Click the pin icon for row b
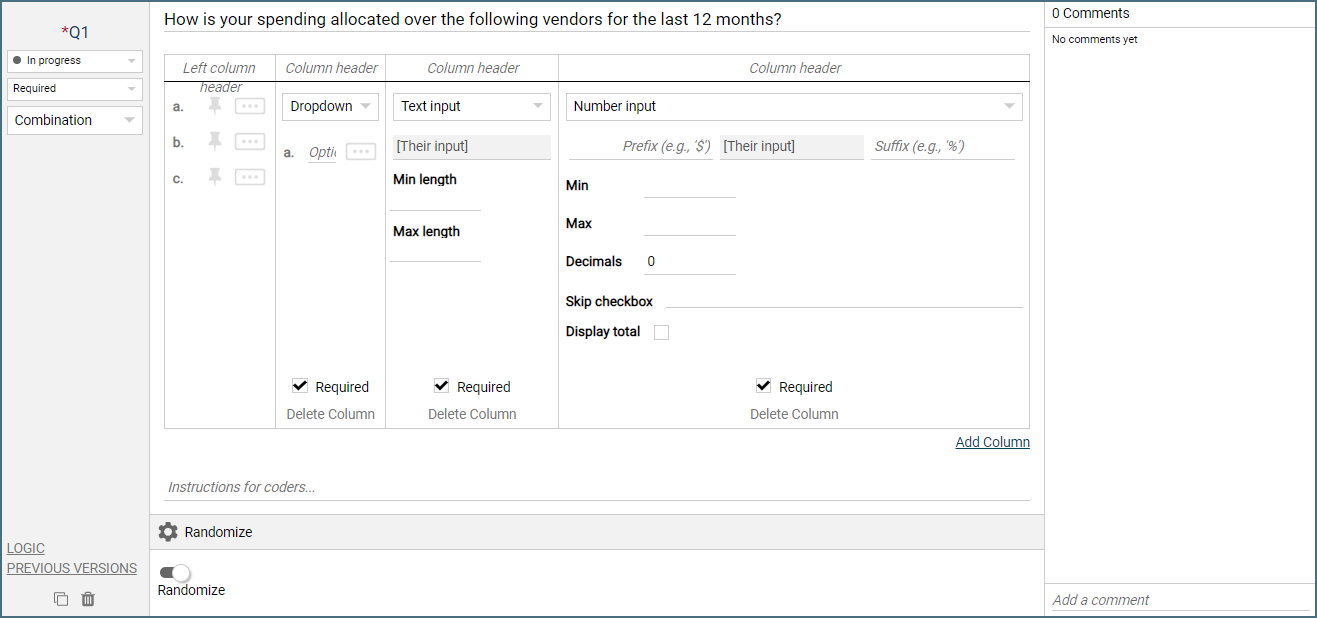This screenshot has height=618, width=1317. pyautogui.click(x=215, y=141)
